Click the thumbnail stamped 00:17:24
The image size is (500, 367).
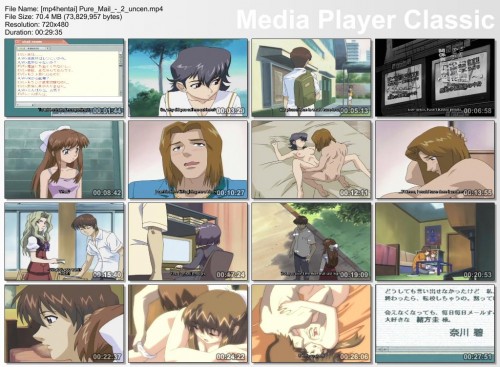point(188,242)
